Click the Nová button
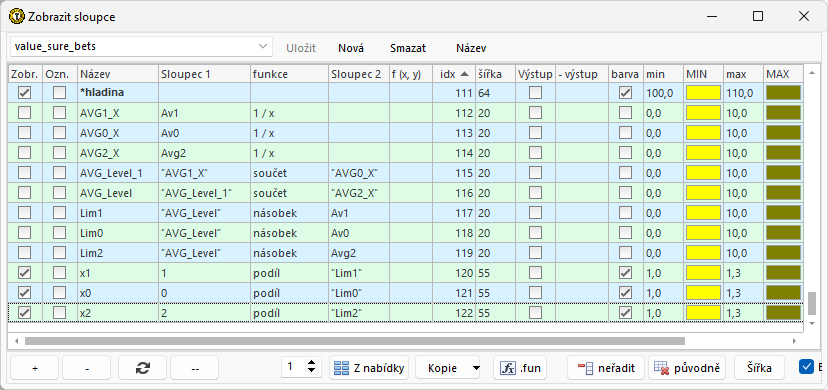The width and height of the screenshot is (828, 390). point(351,48)
